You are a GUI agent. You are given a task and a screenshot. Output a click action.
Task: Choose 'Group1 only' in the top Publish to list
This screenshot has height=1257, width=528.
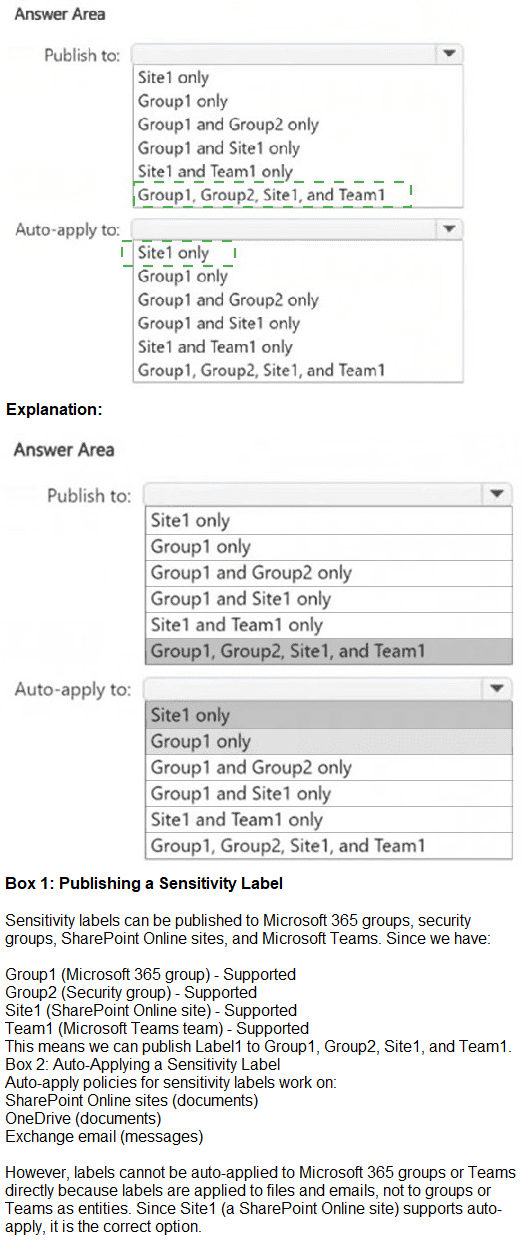click(183, 101)
